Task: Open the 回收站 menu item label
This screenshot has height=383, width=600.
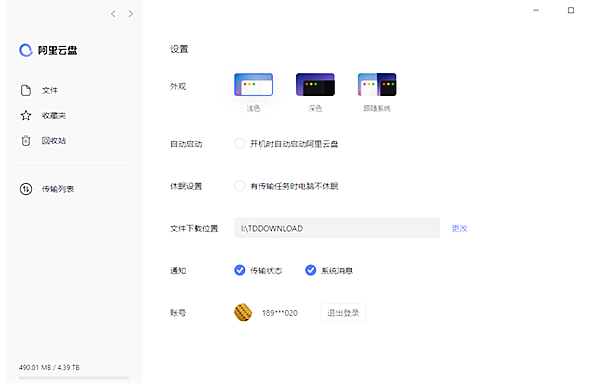Action: [x=54, y=140]
